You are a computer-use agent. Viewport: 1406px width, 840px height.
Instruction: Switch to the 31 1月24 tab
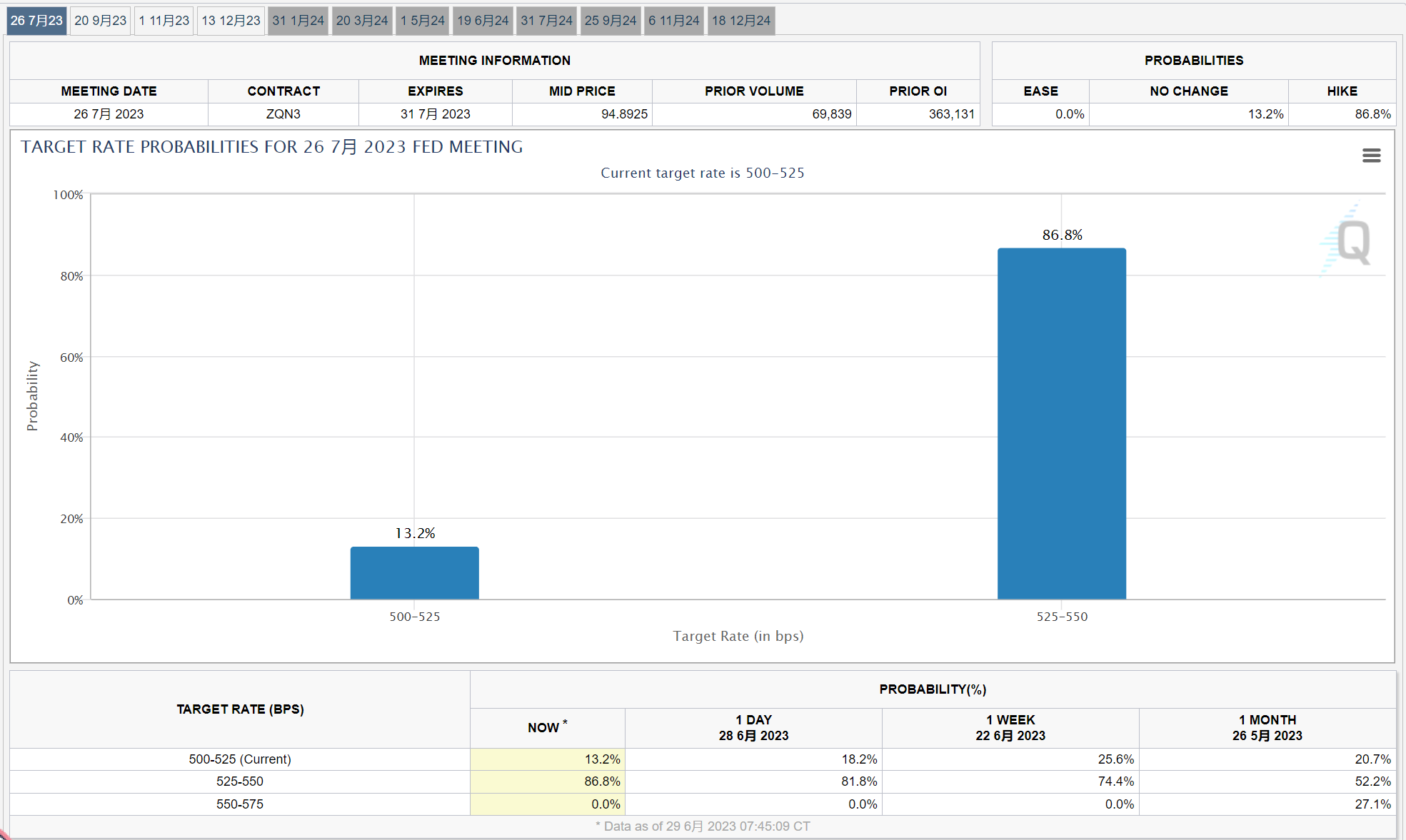(298, 21)
